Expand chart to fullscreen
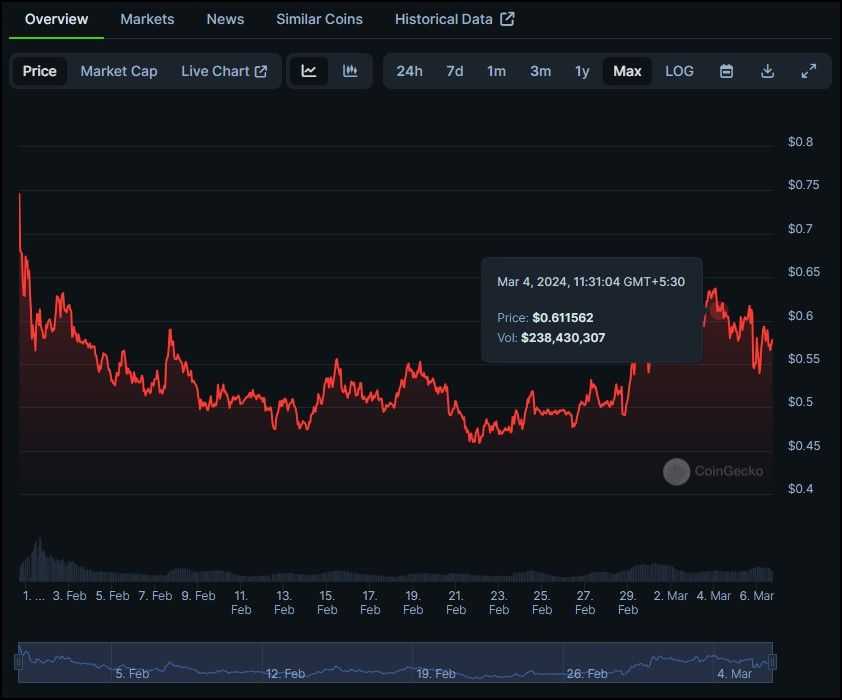 click(x=809, y=71)
